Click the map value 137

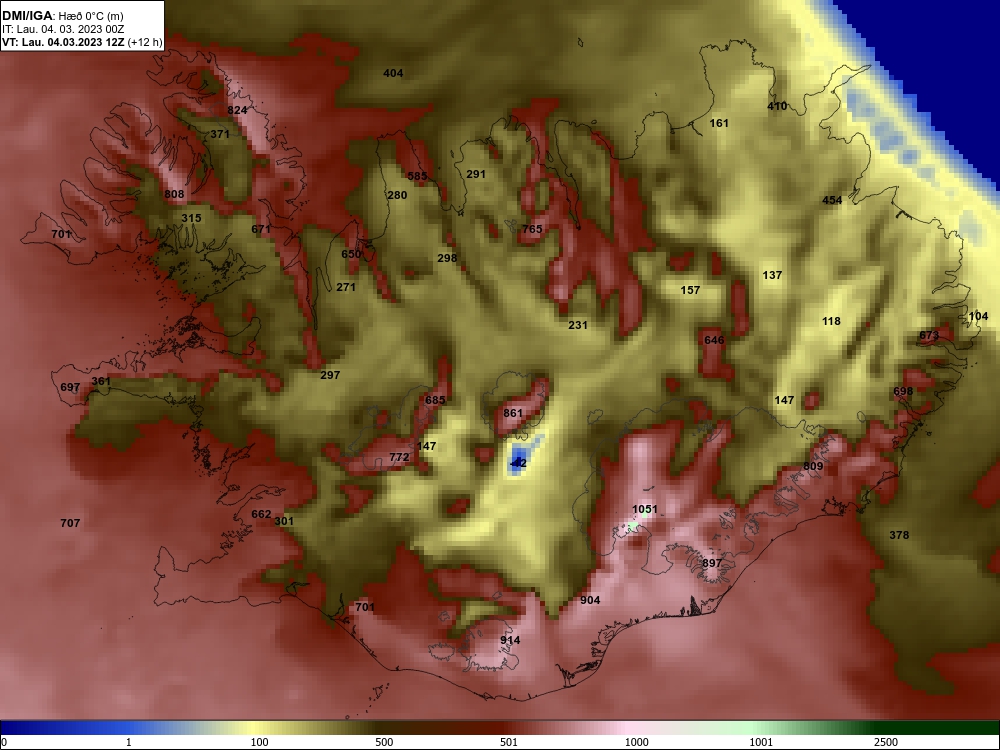point(772,276)
